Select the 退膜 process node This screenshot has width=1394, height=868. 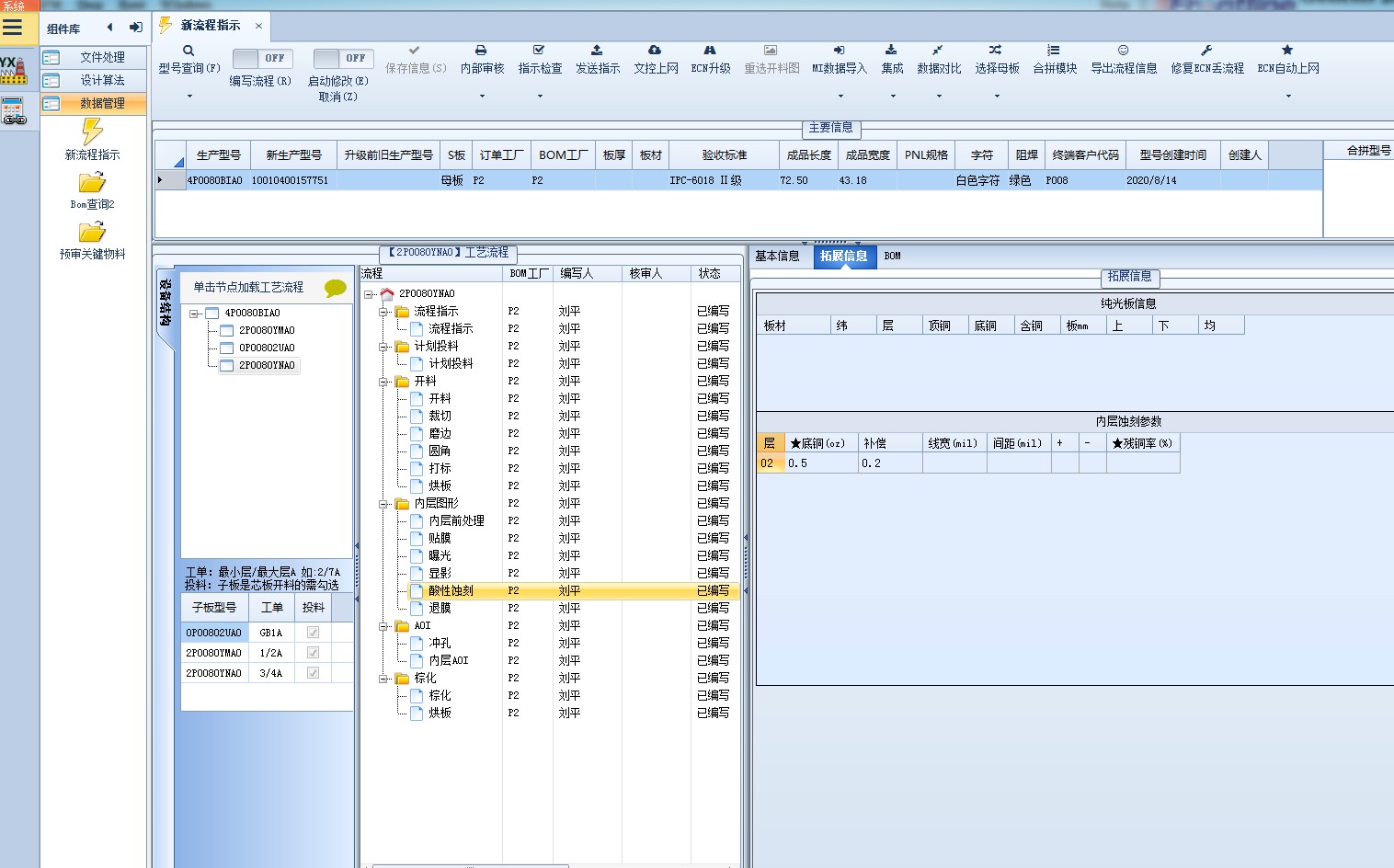point(440,609)
